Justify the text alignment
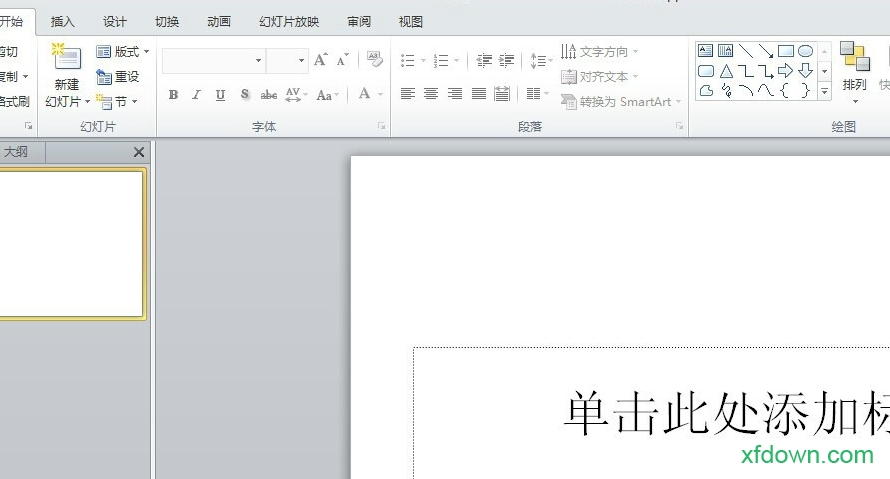Screen dimensions: 890x479 coord(478,94)
